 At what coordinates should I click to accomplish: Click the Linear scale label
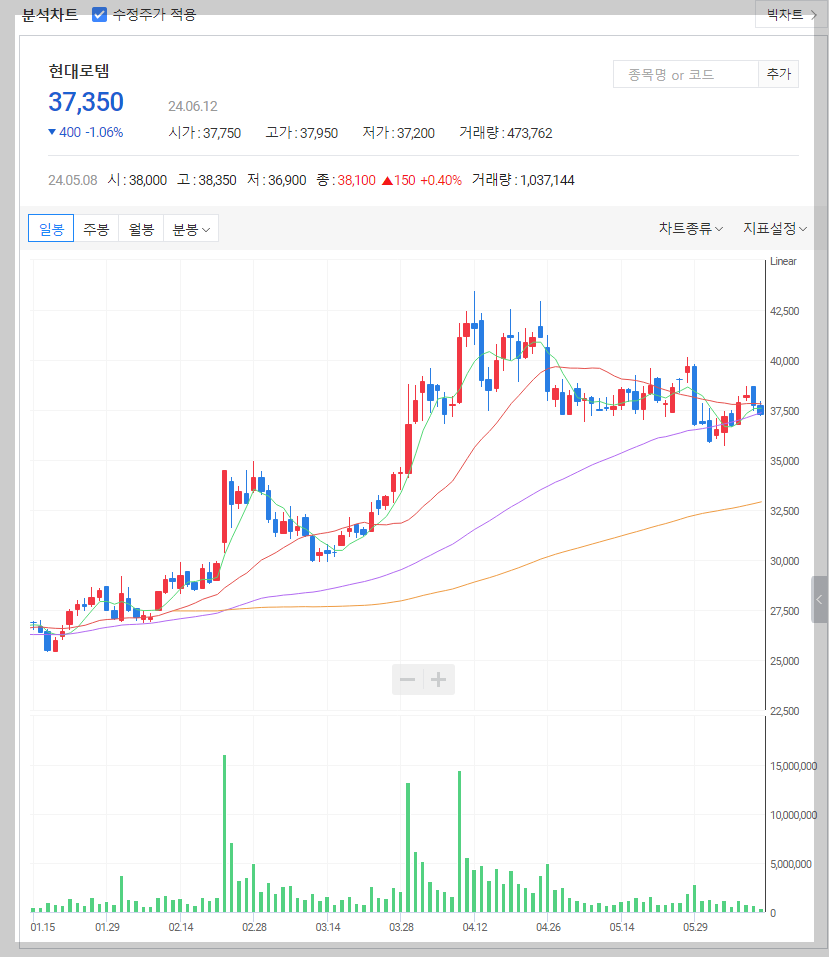(x=783, y=261)
